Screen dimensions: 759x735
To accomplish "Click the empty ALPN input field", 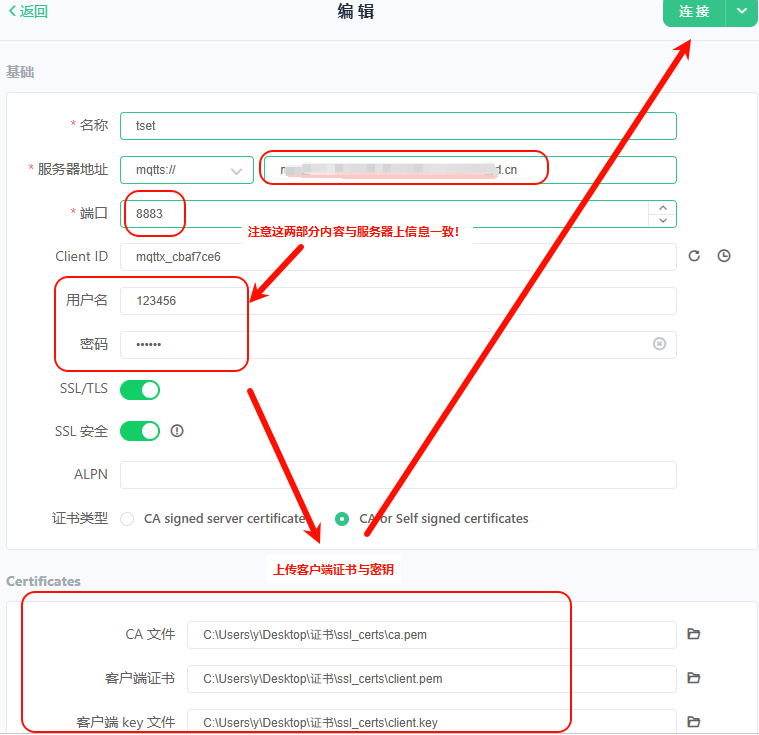I will click(x=398, y=475).
